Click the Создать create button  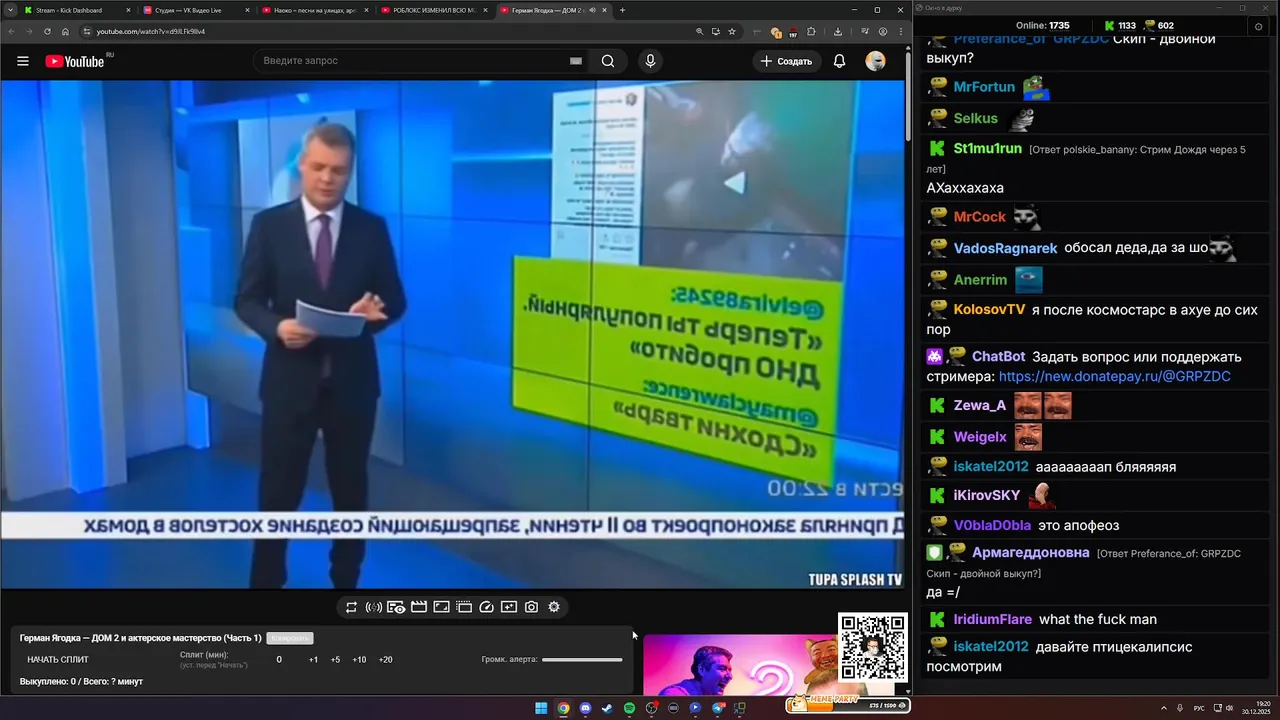pyautogui.click(x=787, y=61)
